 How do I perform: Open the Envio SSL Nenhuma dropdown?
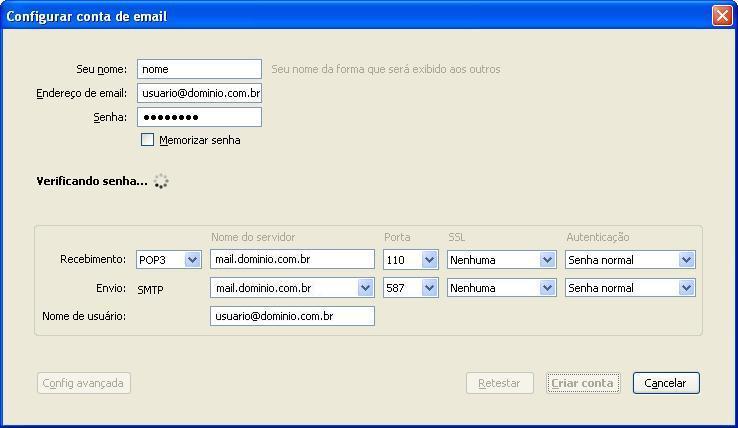pyautogui.click(x=501, y=288)
